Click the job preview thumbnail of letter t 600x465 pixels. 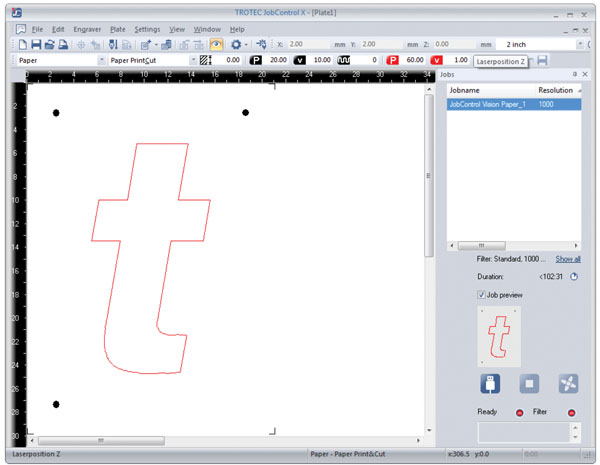[x=499, y=336]
